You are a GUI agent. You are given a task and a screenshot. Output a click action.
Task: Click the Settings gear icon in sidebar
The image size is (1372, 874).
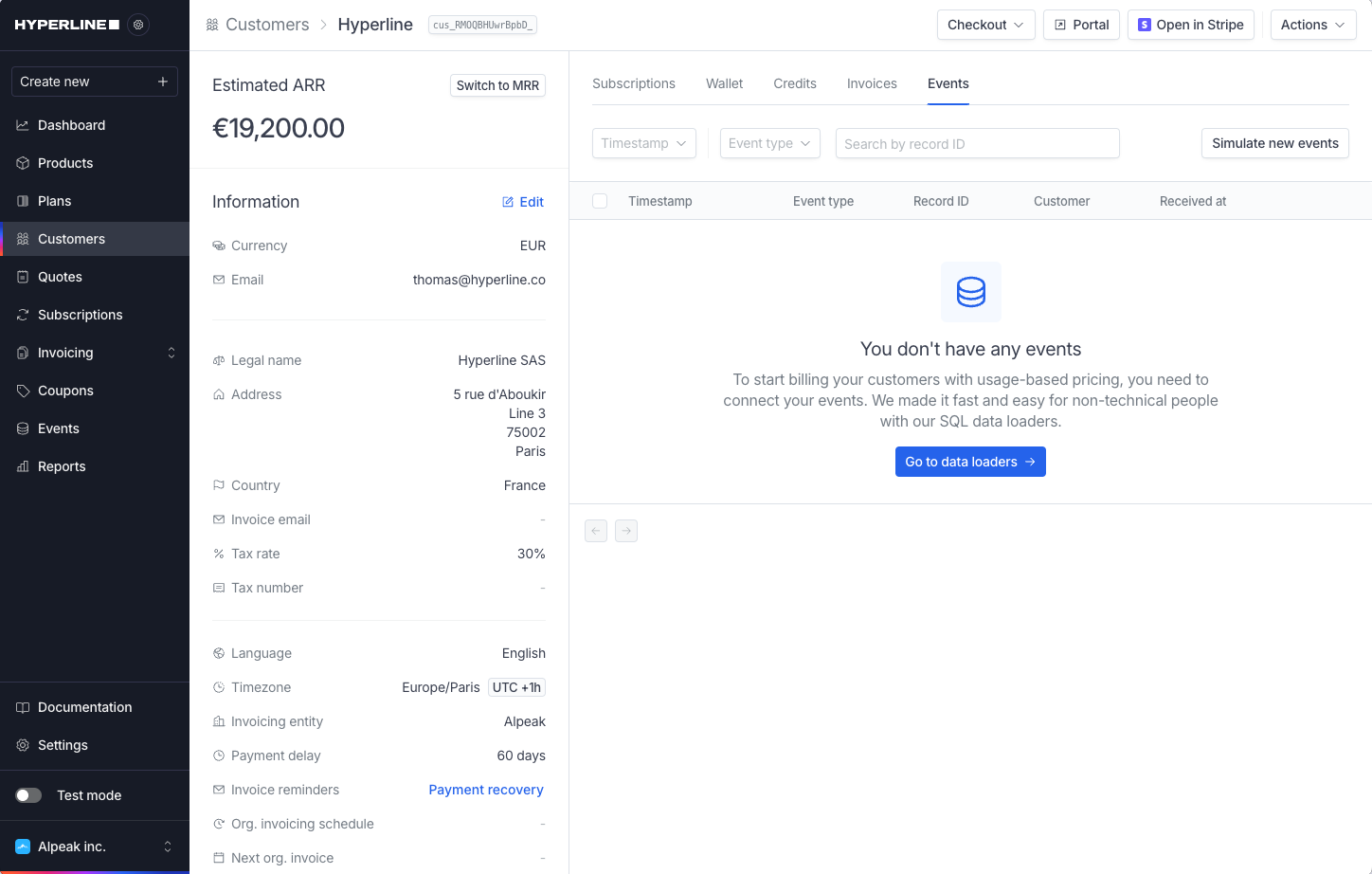coord(23,745)
